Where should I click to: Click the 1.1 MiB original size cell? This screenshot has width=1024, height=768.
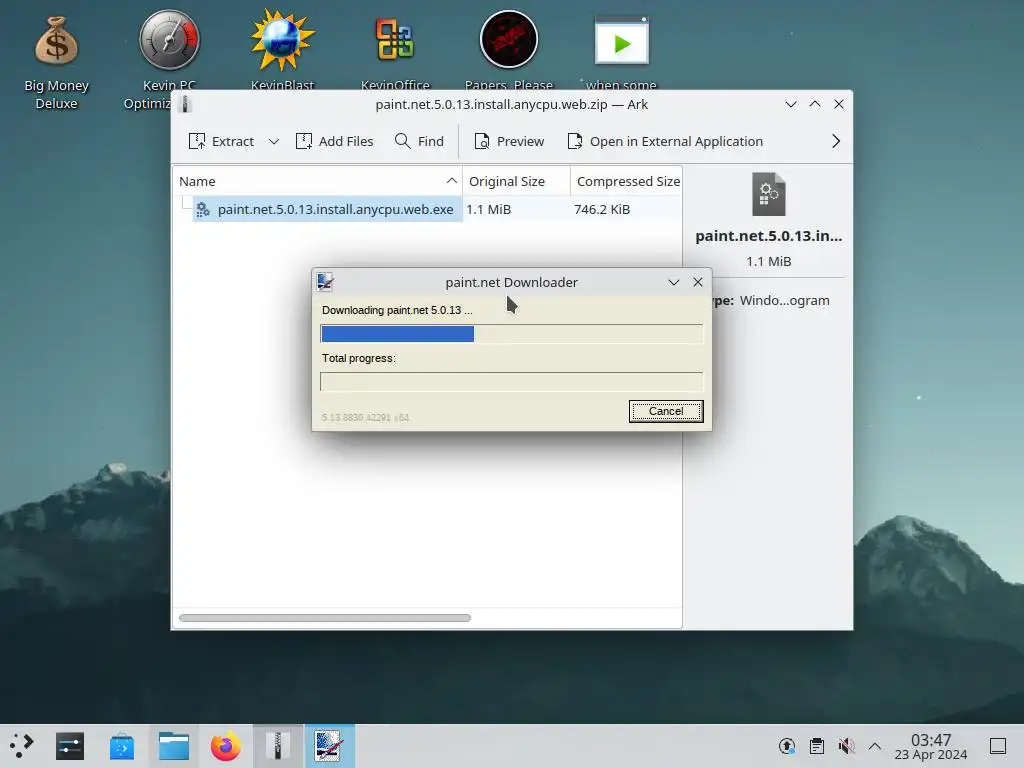coord(488,209)
